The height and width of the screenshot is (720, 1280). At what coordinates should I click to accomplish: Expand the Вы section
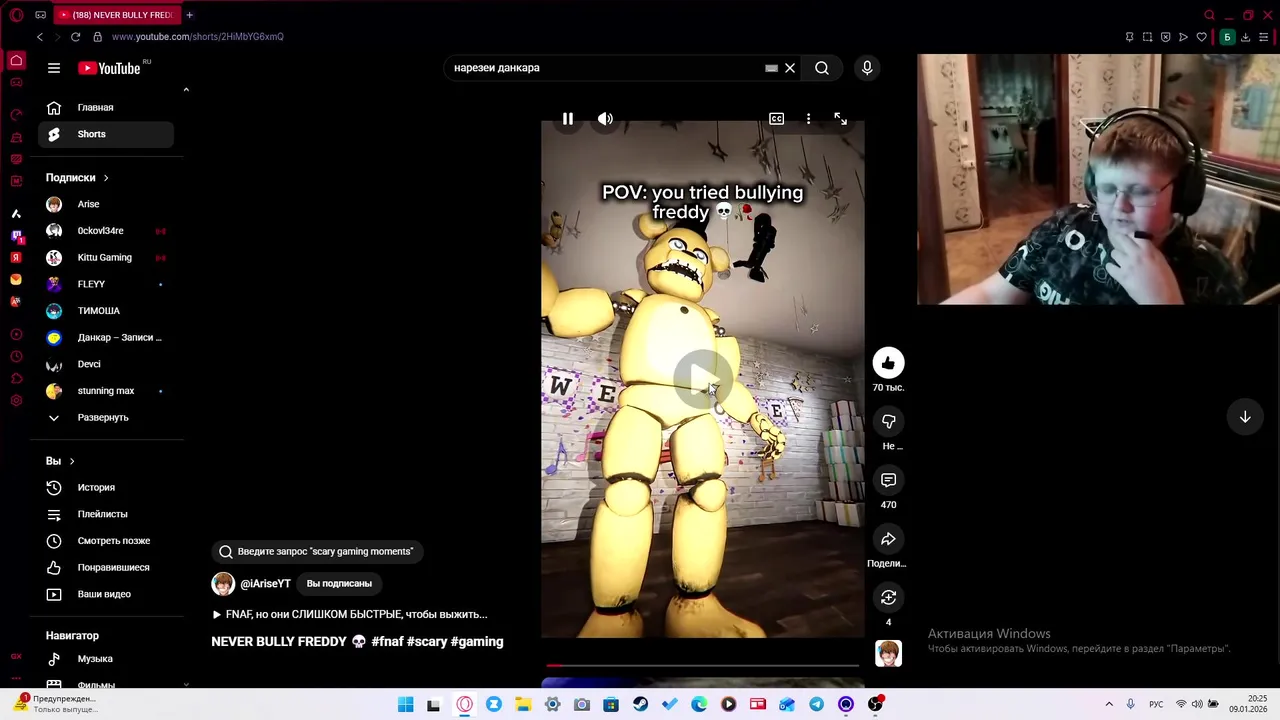click(60, 461)
